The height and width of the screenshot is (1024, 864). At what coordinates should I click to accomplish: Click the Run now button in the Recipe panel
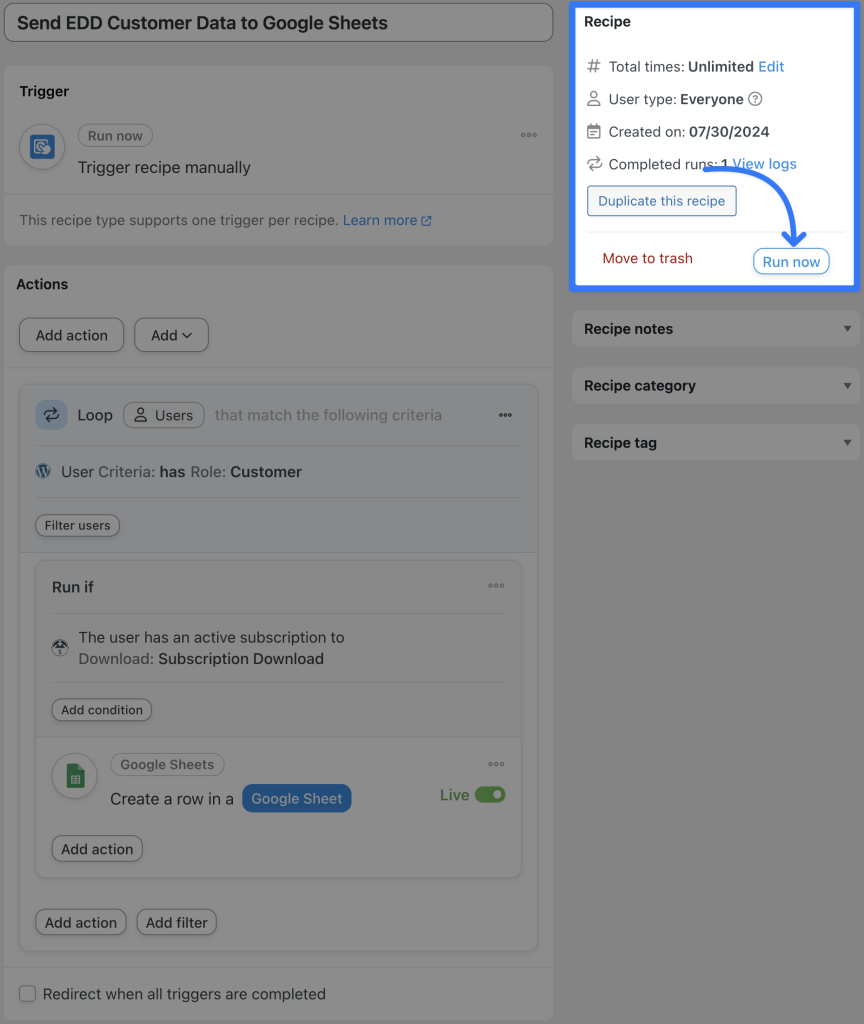point(791,261)
